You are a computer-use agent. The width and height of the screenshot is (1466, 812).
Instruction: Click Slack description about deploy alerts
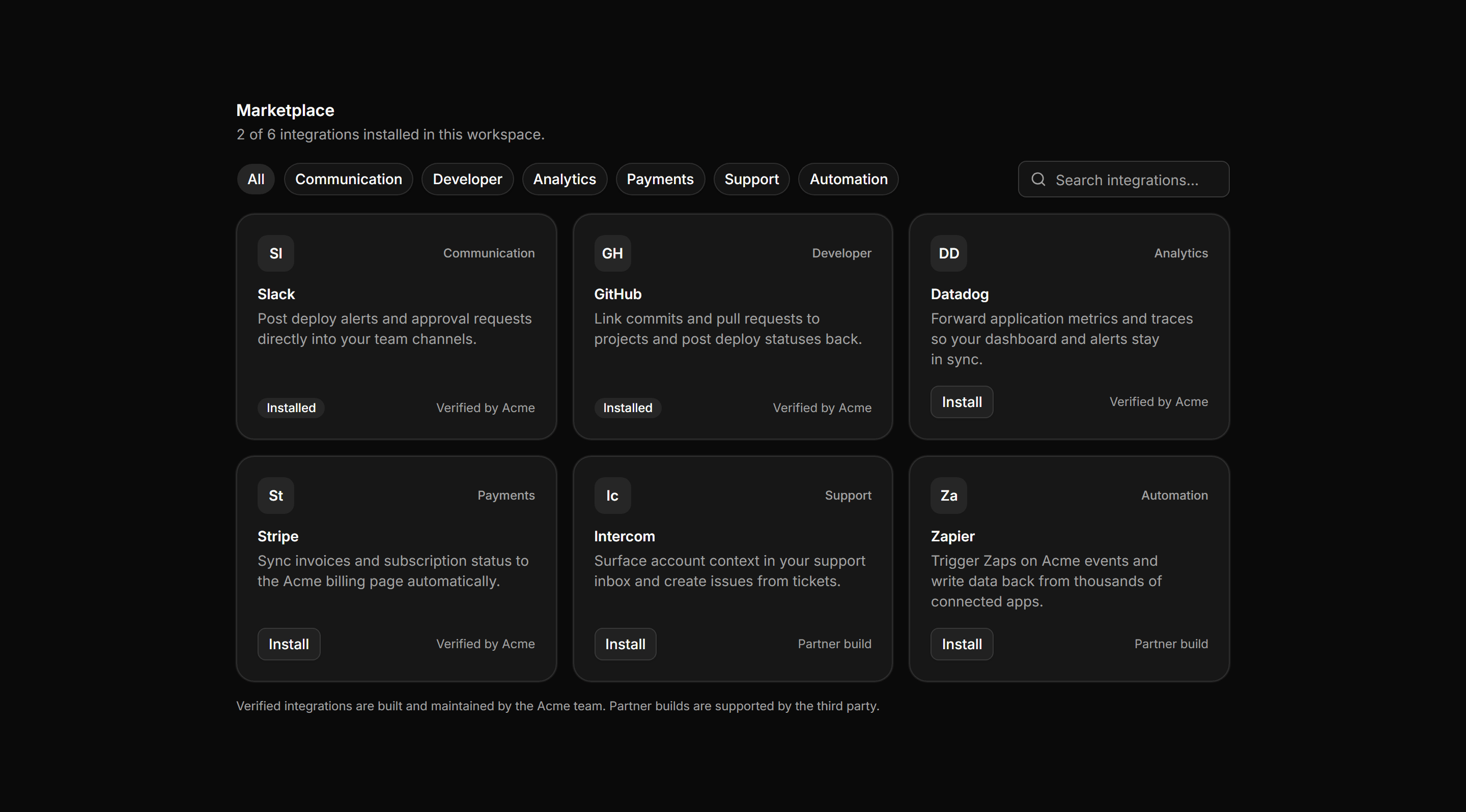tap(394, 329)
